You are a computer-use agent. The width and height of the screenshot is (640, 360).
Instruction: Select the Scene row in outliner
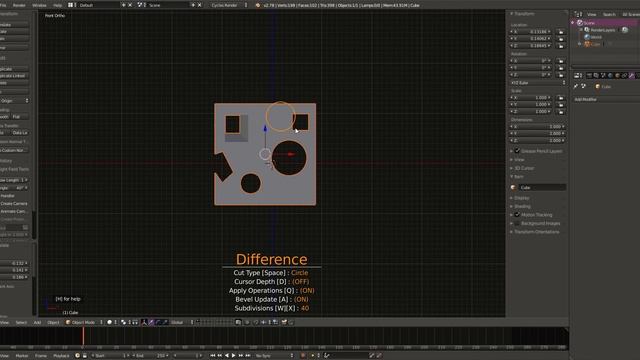pyautogui.click(x=606, y=23)
